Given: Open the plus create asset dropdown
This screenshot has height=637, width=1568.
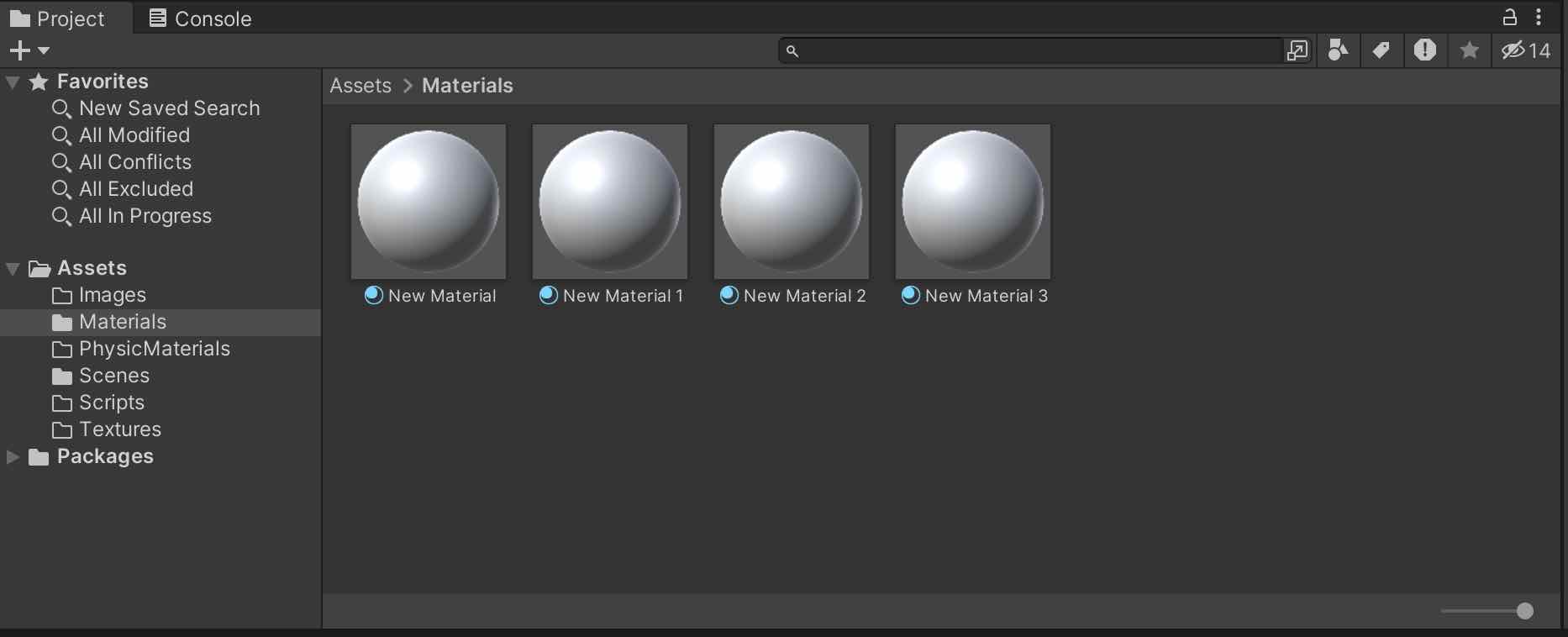Looking at the screenshot, I should [29, 50].
